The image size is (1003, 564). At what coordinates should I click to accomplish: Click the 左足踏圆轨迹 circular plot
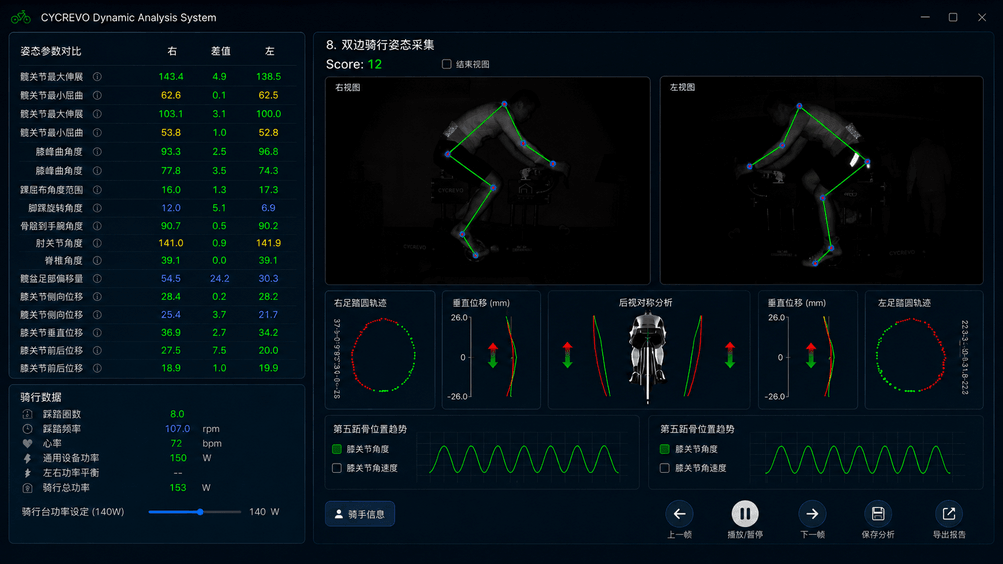pos(911,355)
